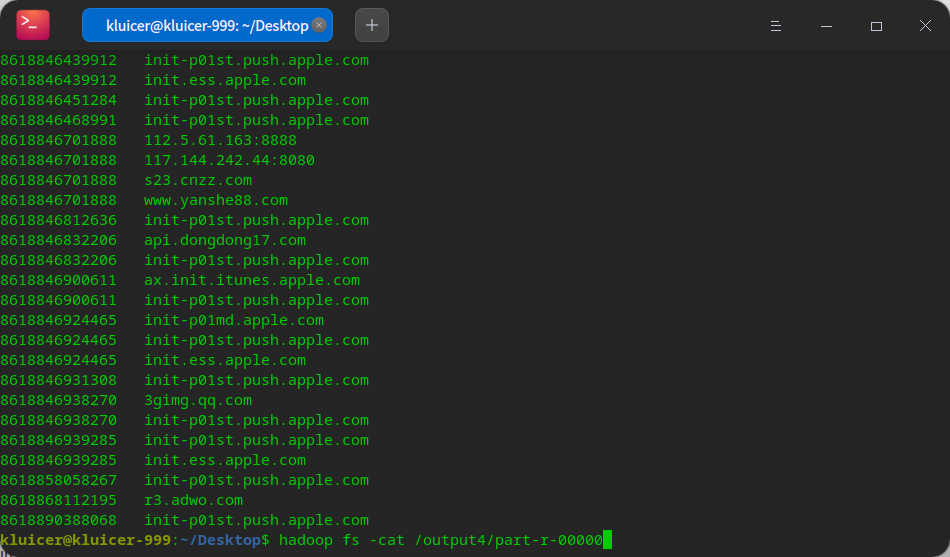Click the text 3gimg.qq.com
950x557 pixels.
[198, 400]
